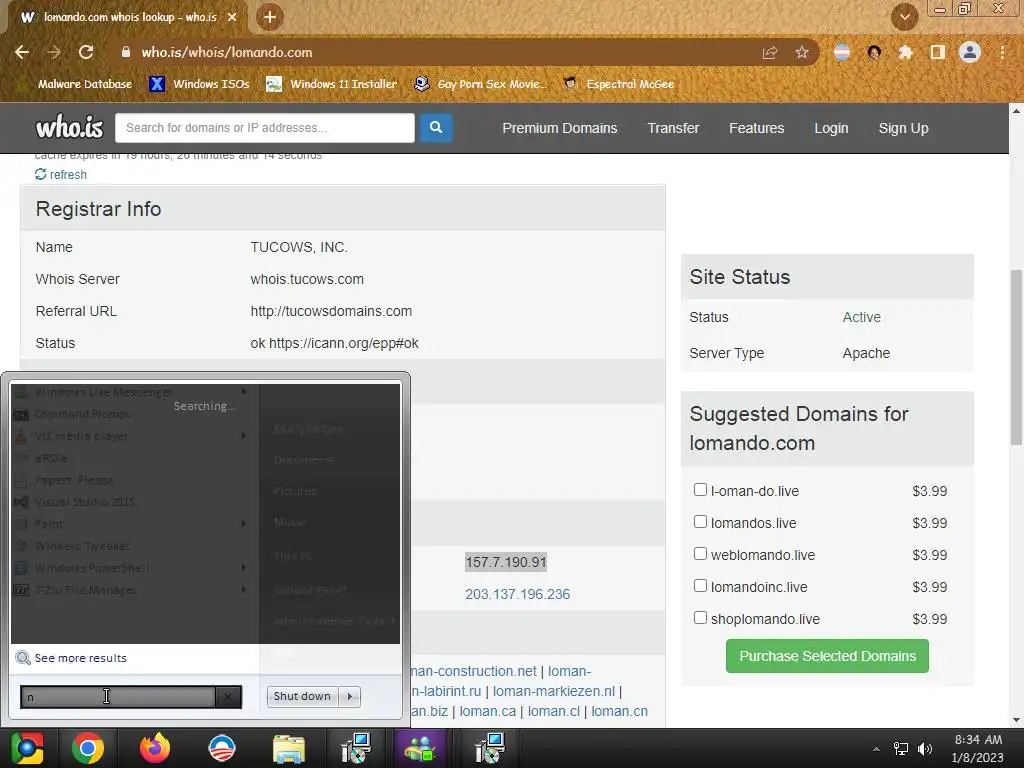Click the refresh cache link
This screenshot has width=1024, height=768.
click(x=61, y=174)
